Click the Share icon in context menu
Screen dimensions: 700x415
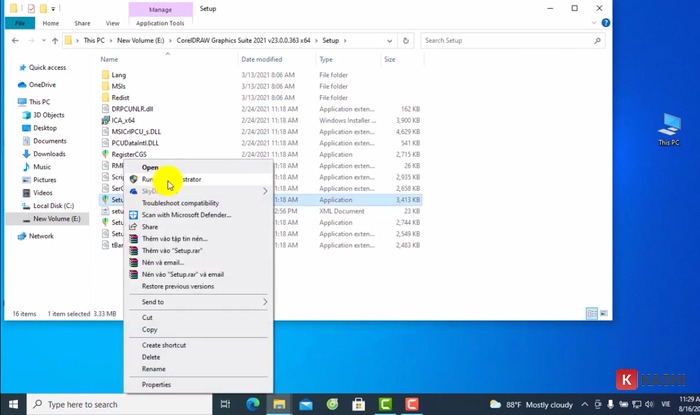tap(134, 227)
